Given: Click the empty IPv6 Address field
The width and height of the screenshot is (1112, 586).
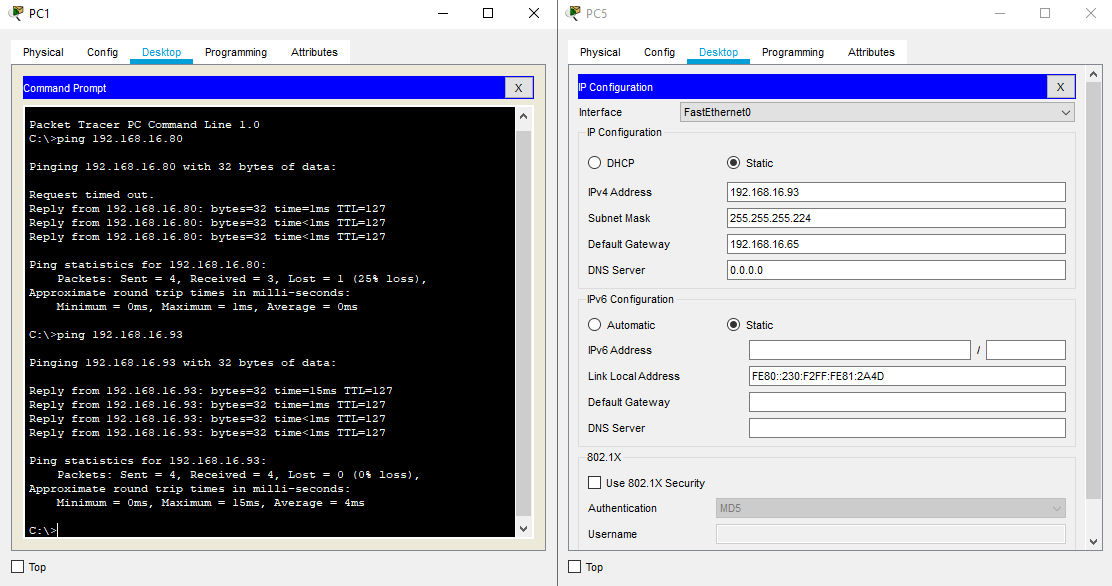Looking at the screenshot, I should point(860,350).
